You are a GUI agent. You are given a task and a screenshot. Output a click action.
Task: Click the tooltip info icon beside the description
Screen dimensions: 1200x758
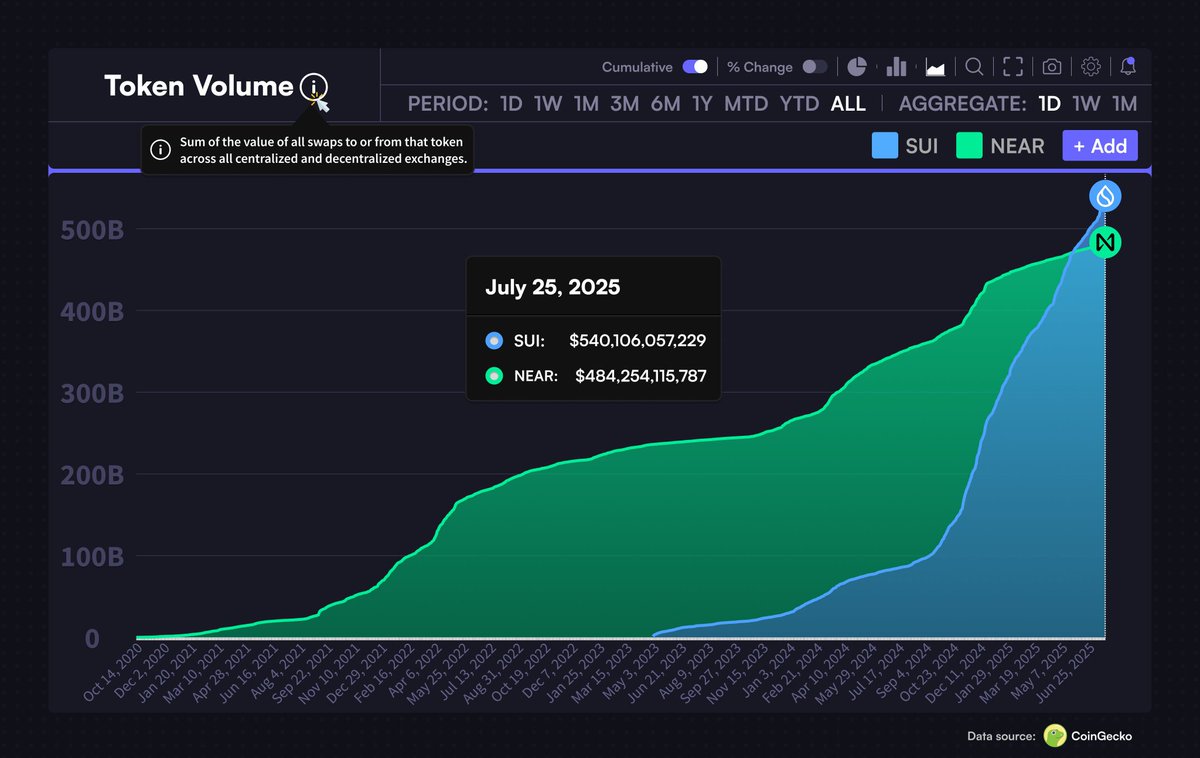click(x=159, y=150)
